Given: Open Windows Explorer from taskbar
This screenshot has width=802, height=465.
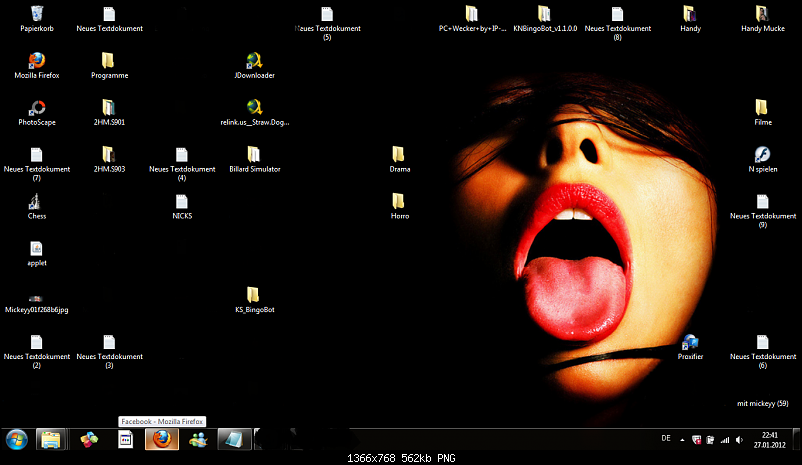Looking at the screenshot, I should click(x=51, y=439).
